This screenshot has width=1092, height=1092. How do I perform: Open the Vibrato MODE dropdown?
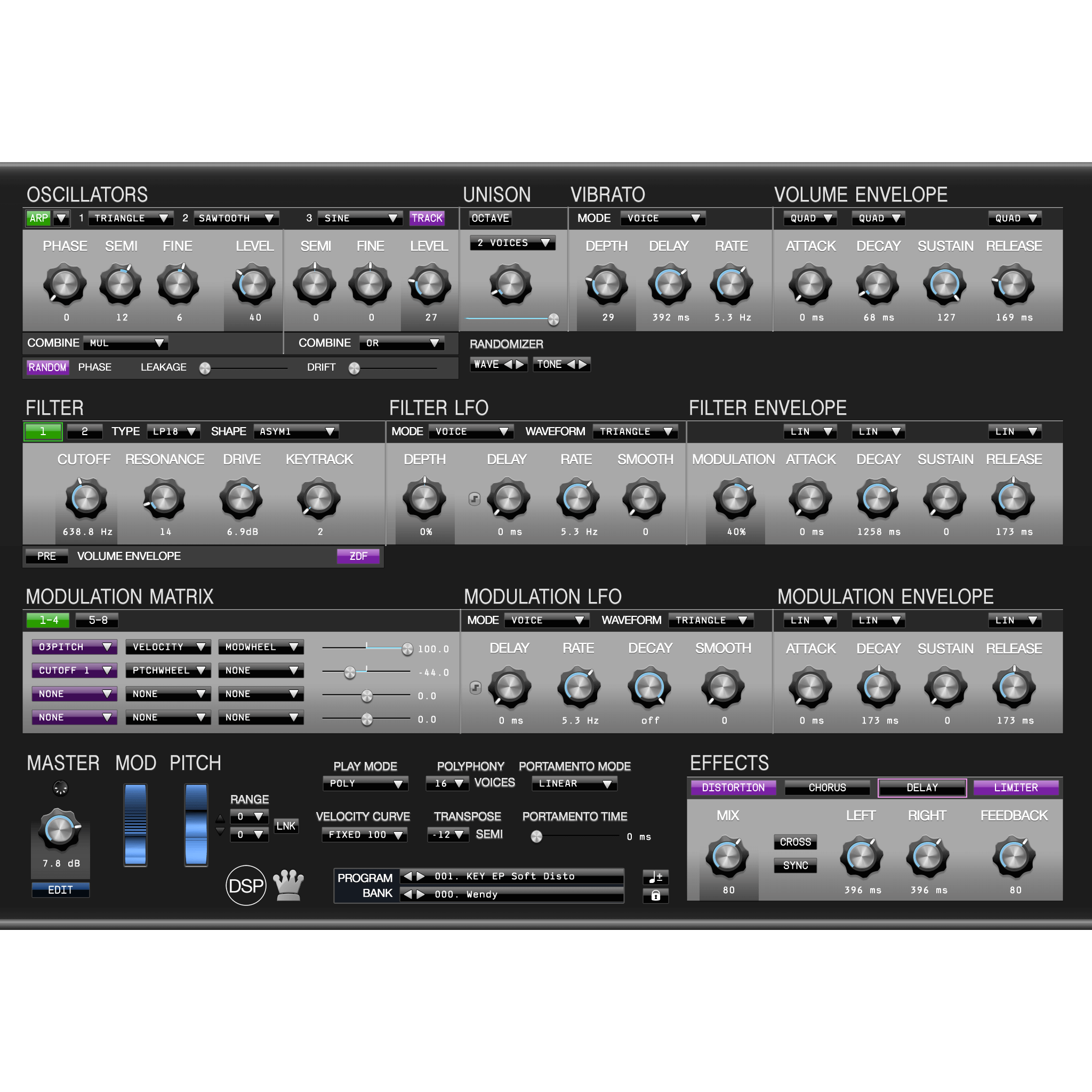pyautogui.click(x=662, y=218)
